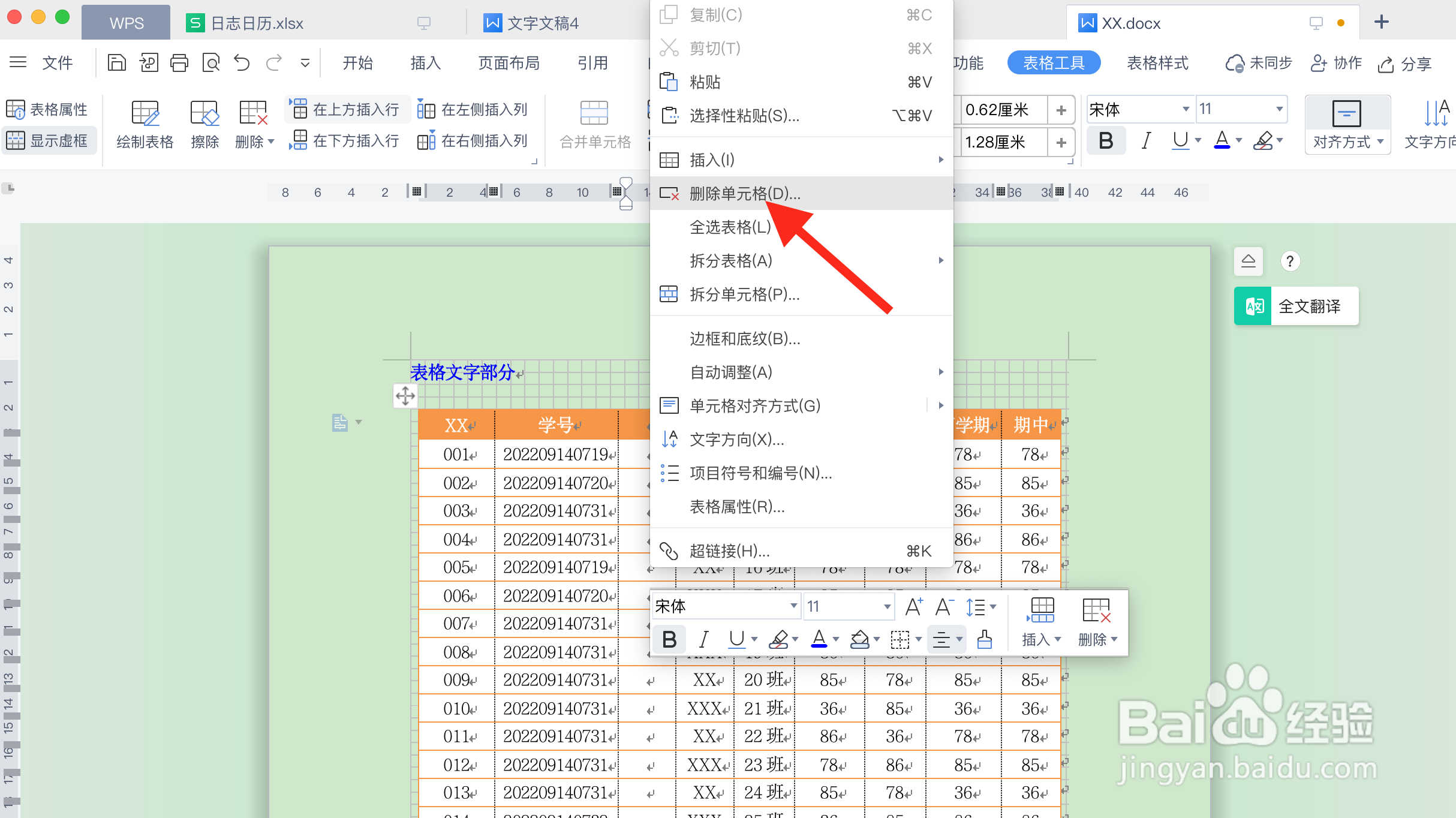Click Insert Row Above (在上方插入行)
Viewport: 1456px width, 818px height.
click(x=347, y=109)
